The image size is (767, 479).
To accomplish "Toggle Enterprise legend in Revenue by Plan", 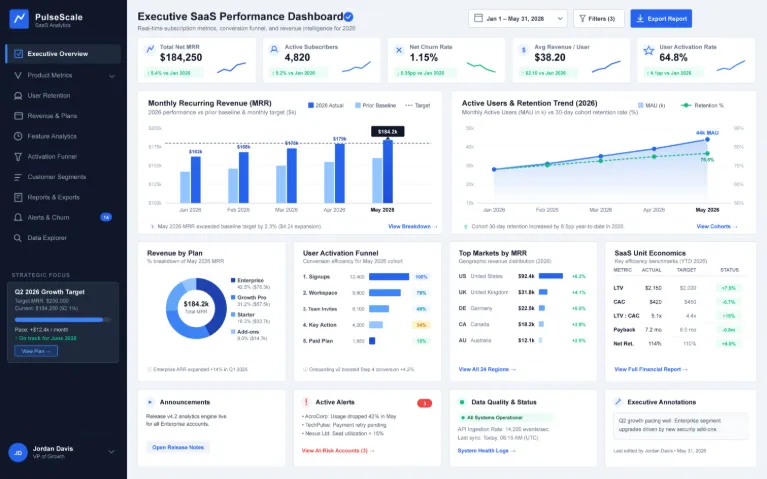I will coord(250,283).
